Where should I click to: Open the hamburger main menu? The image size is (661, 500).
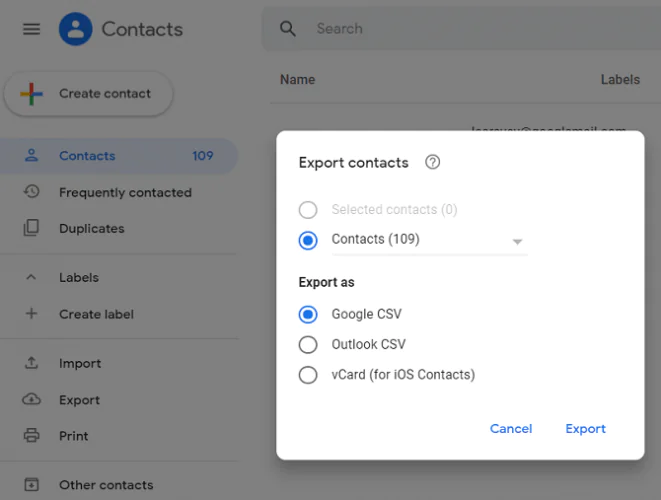(x=31, y=29)
